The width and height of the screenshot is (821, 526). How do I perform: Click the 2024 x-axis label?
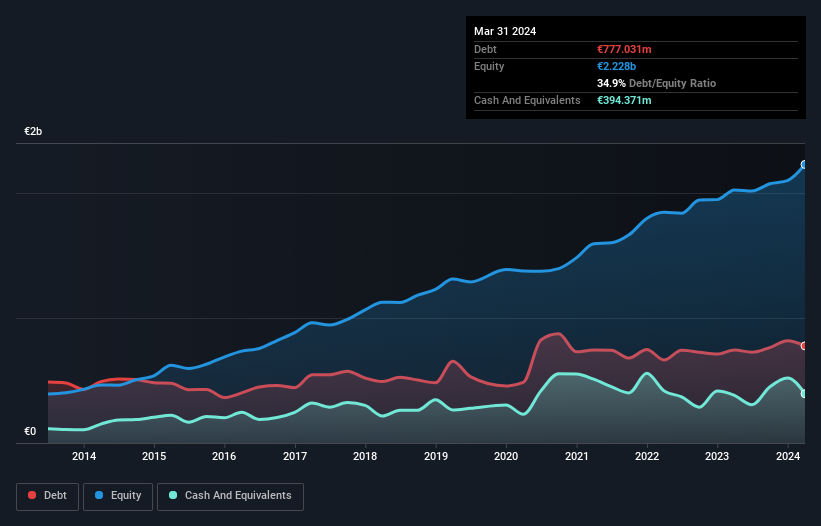[787, 456]
